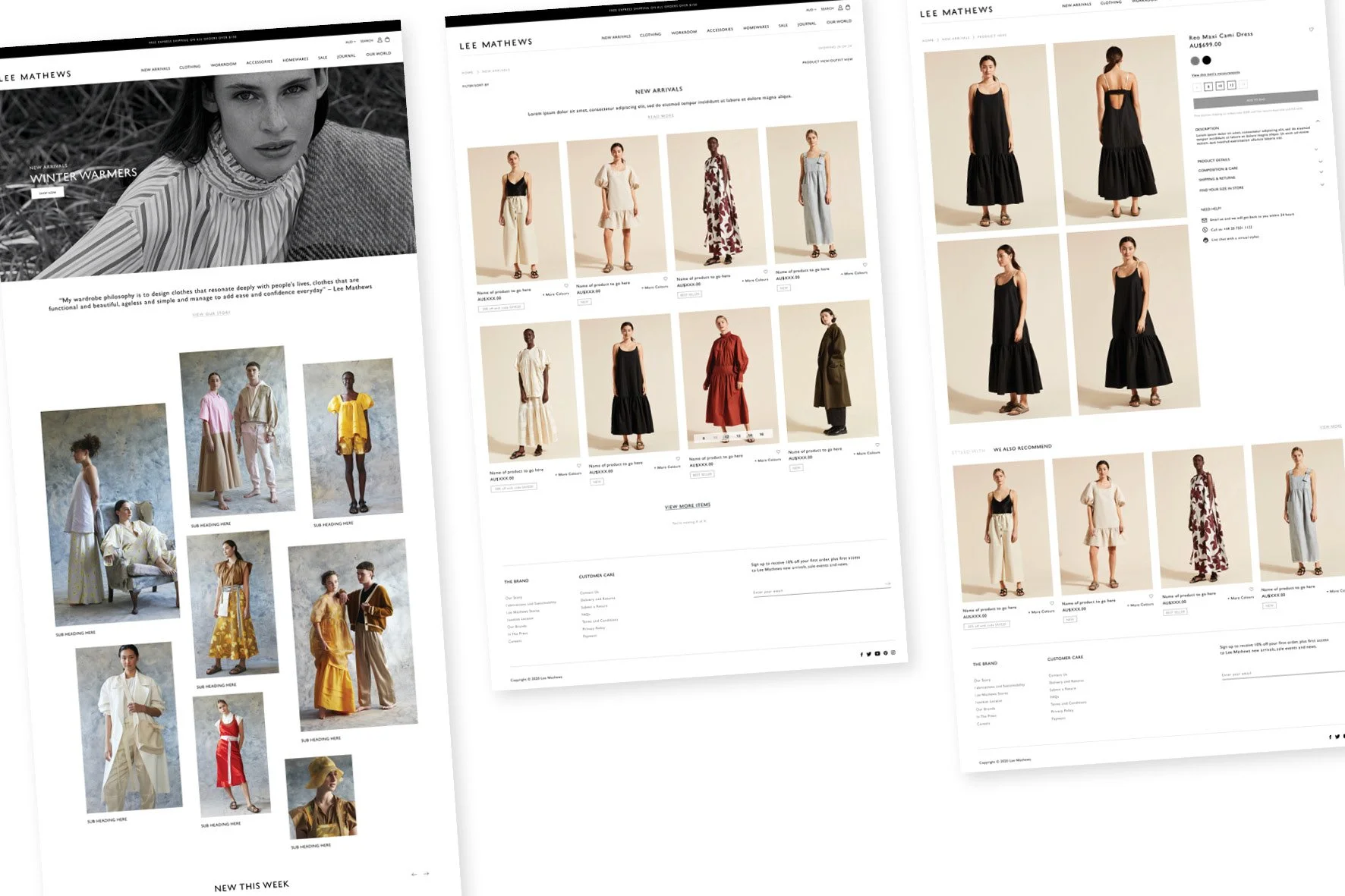
Task: Click Instagram icon in New Arrivals page footer
Action: pyautogui.click(x=893, y=652)
